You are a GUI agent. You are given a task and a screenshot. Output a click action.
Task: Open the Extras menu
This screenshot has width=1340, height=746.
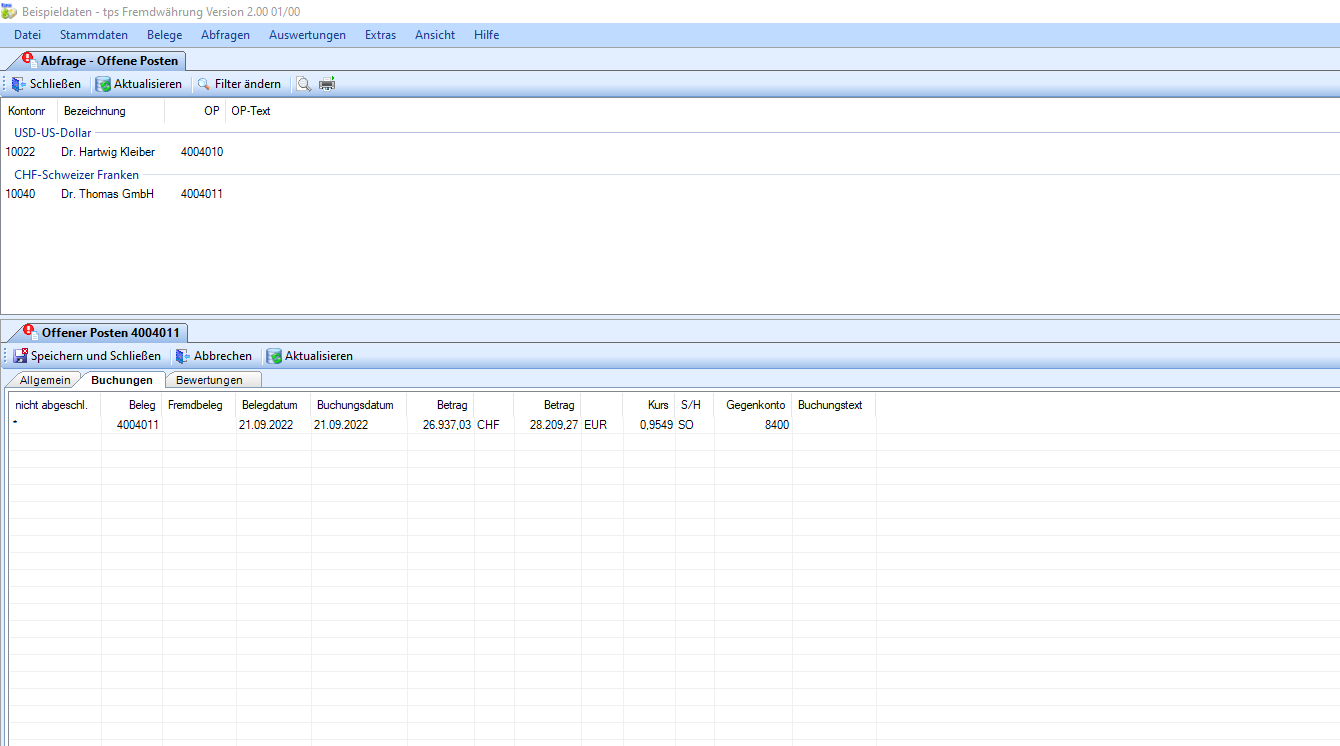(x=380, y=35)
